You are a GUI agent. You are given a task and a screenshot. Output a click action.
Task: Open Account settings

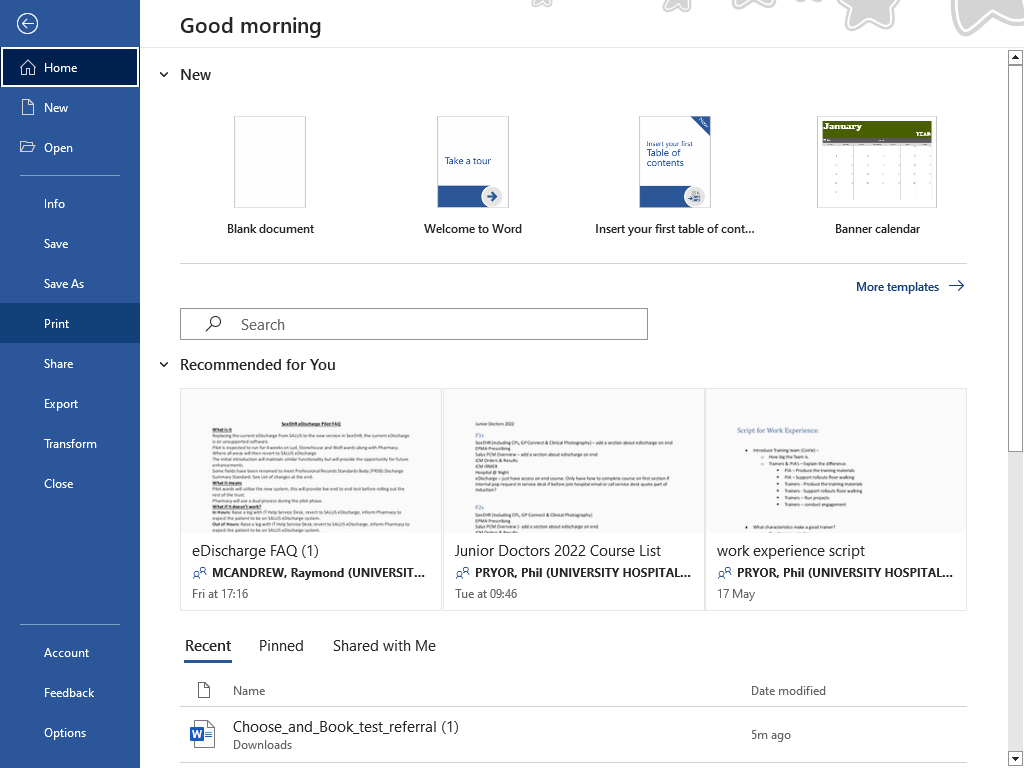(70, 652)
